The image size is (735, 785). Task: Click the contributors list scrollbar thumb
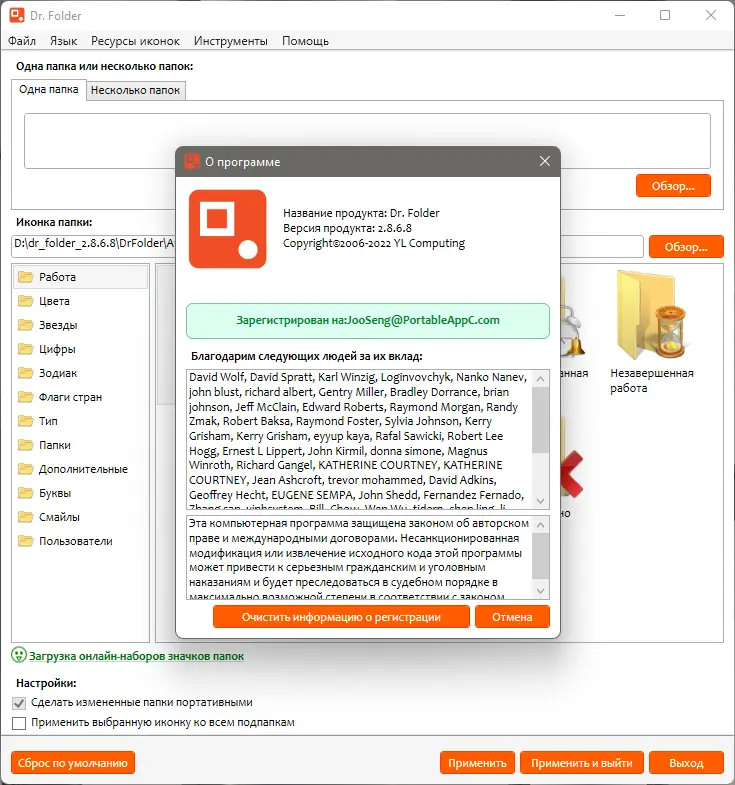coord(540,420)
